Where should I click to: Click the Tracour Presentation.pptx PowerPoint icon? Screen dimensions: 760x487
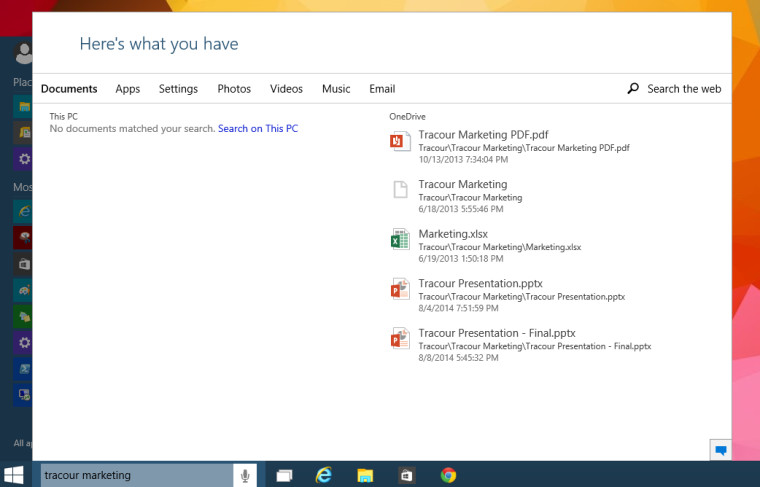(x=400, y=290)
